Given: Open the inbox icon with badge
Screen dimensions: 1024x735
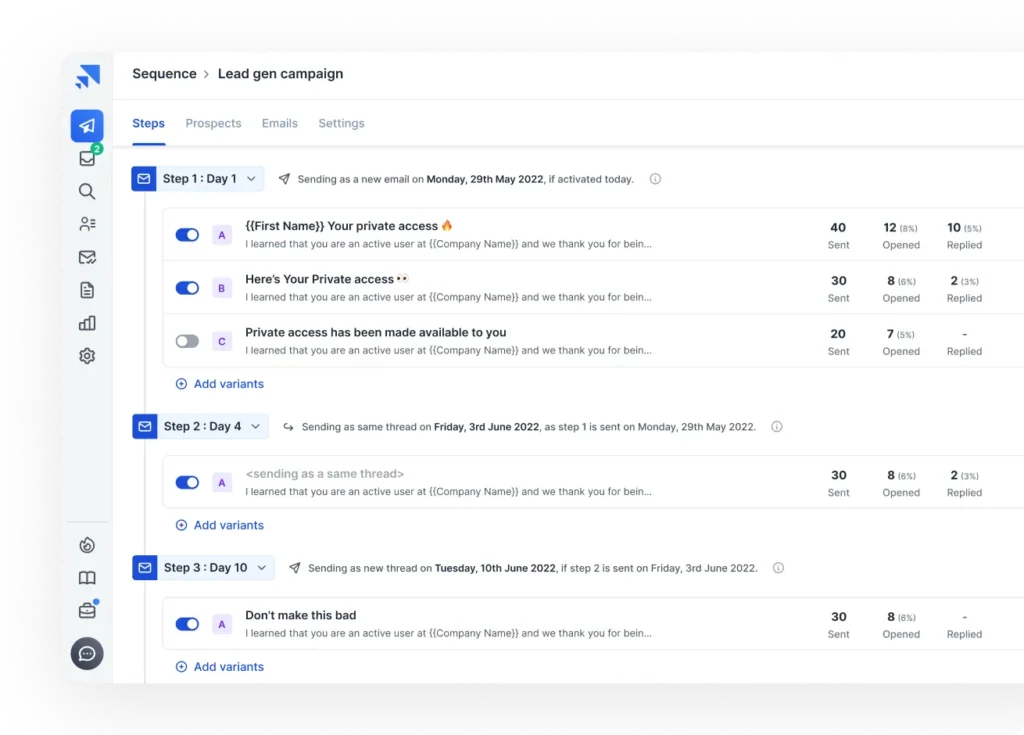Looking at the screenshot, I should (x=87, y=159).
